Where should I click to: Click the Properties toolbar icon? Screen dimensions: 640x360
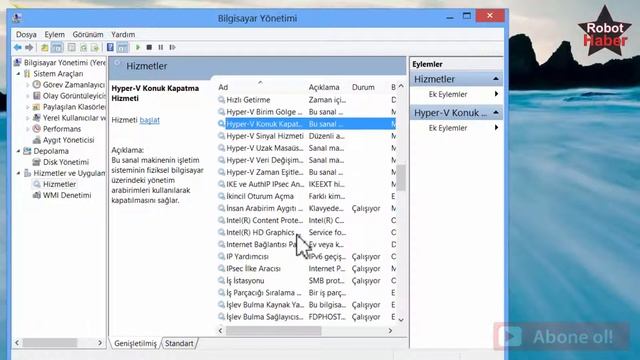coord(71,47)
